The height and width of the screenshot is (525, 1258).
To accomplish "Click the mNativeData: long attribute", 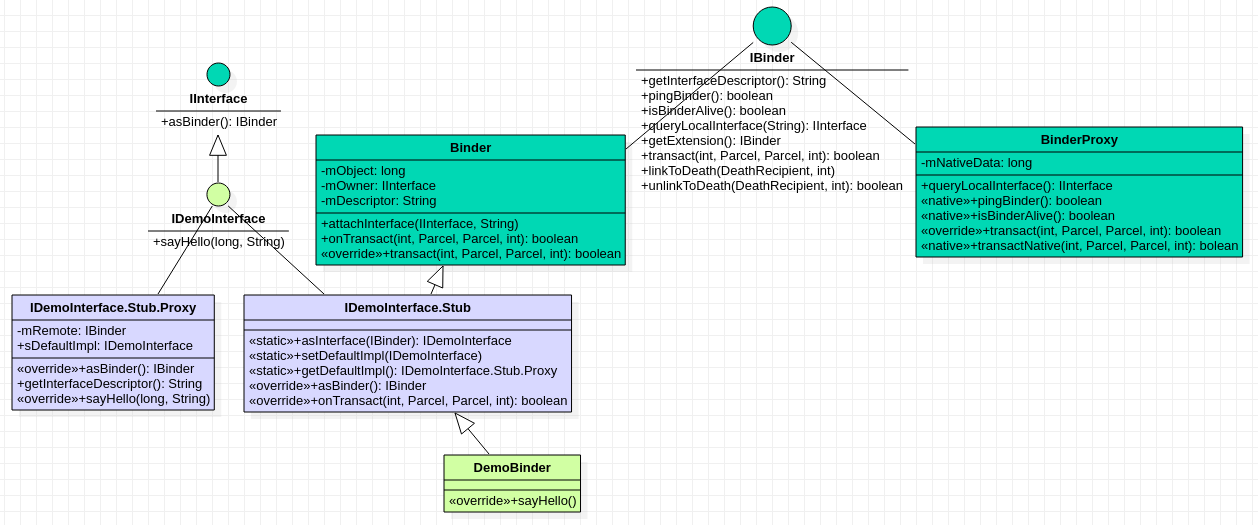I will coord(976,163).
